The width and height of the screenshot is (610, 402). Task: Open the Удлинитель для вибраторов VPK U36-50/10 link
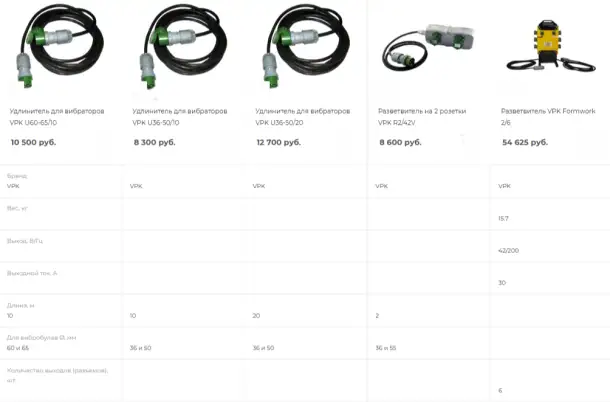[180, 117]
